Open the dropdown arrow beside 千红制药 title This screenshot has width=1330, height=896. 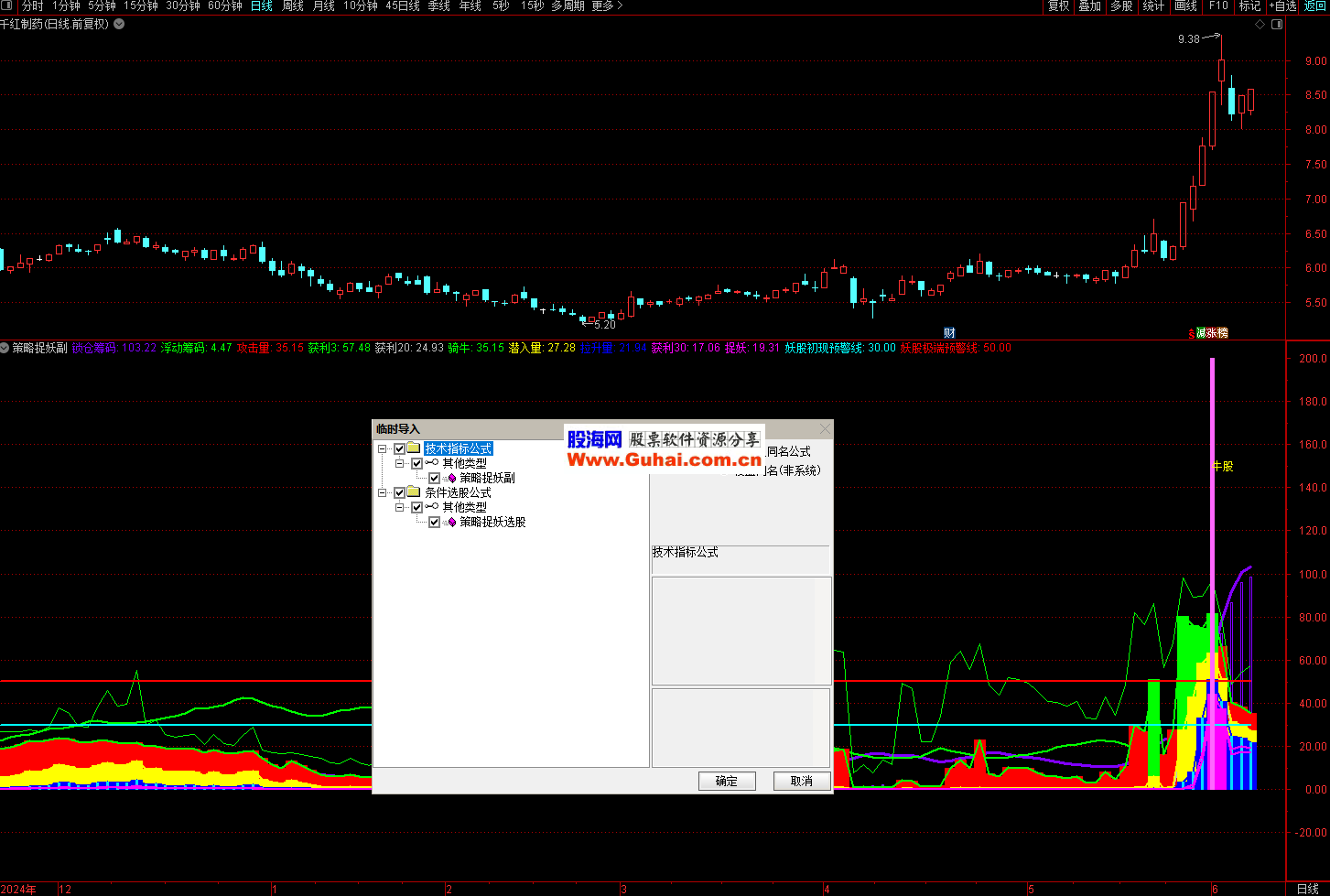119,25
